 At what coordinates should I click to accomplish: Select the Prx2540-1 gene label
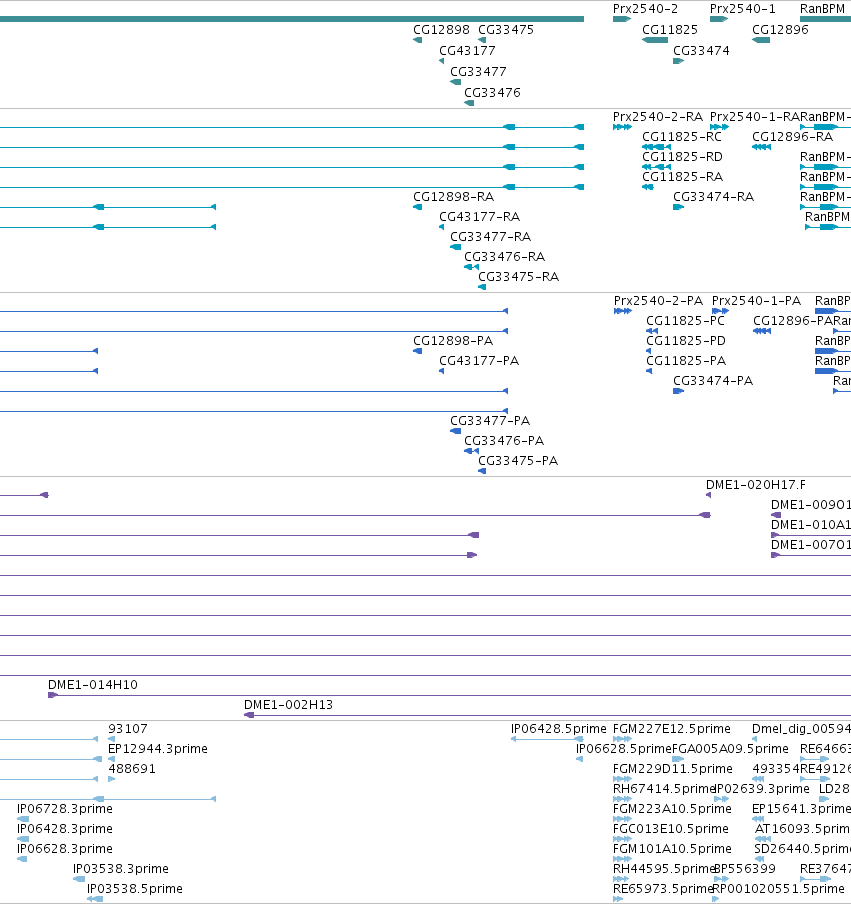[743, 9]
